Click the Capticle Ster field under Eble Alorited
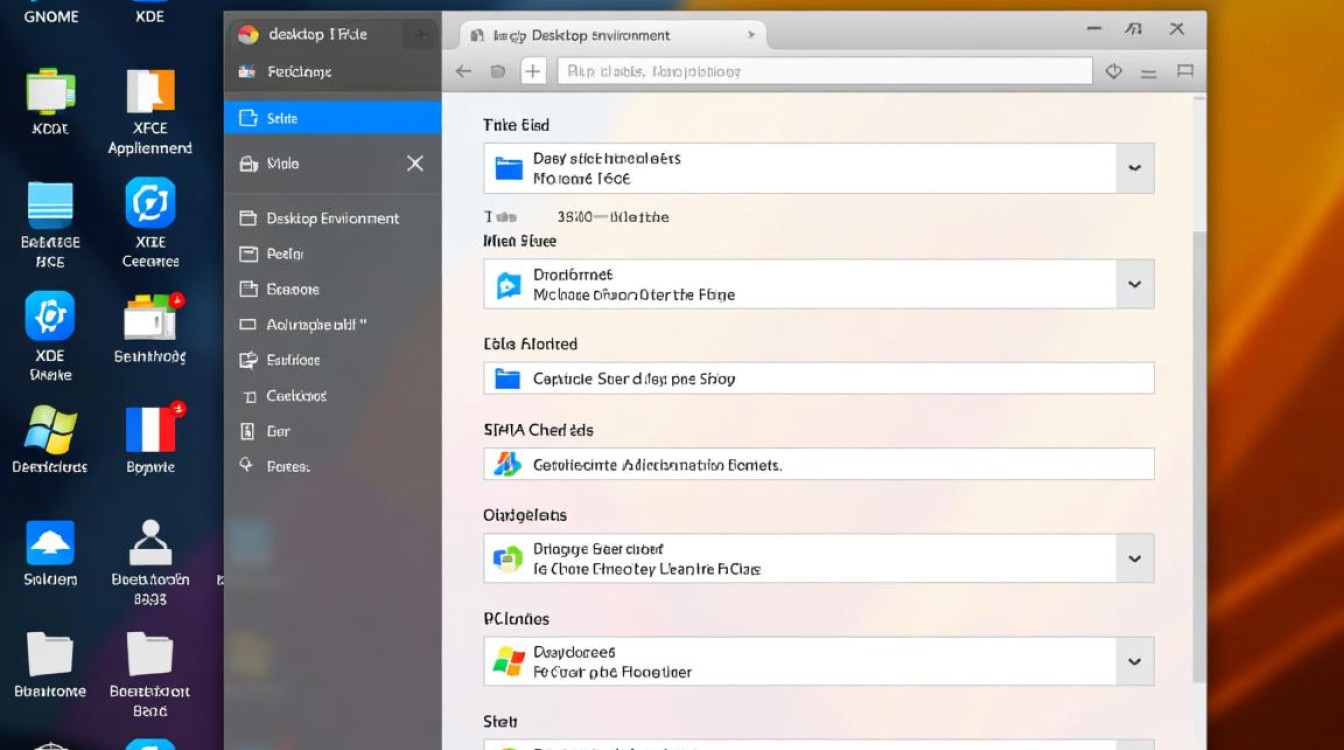 (818, 379)
